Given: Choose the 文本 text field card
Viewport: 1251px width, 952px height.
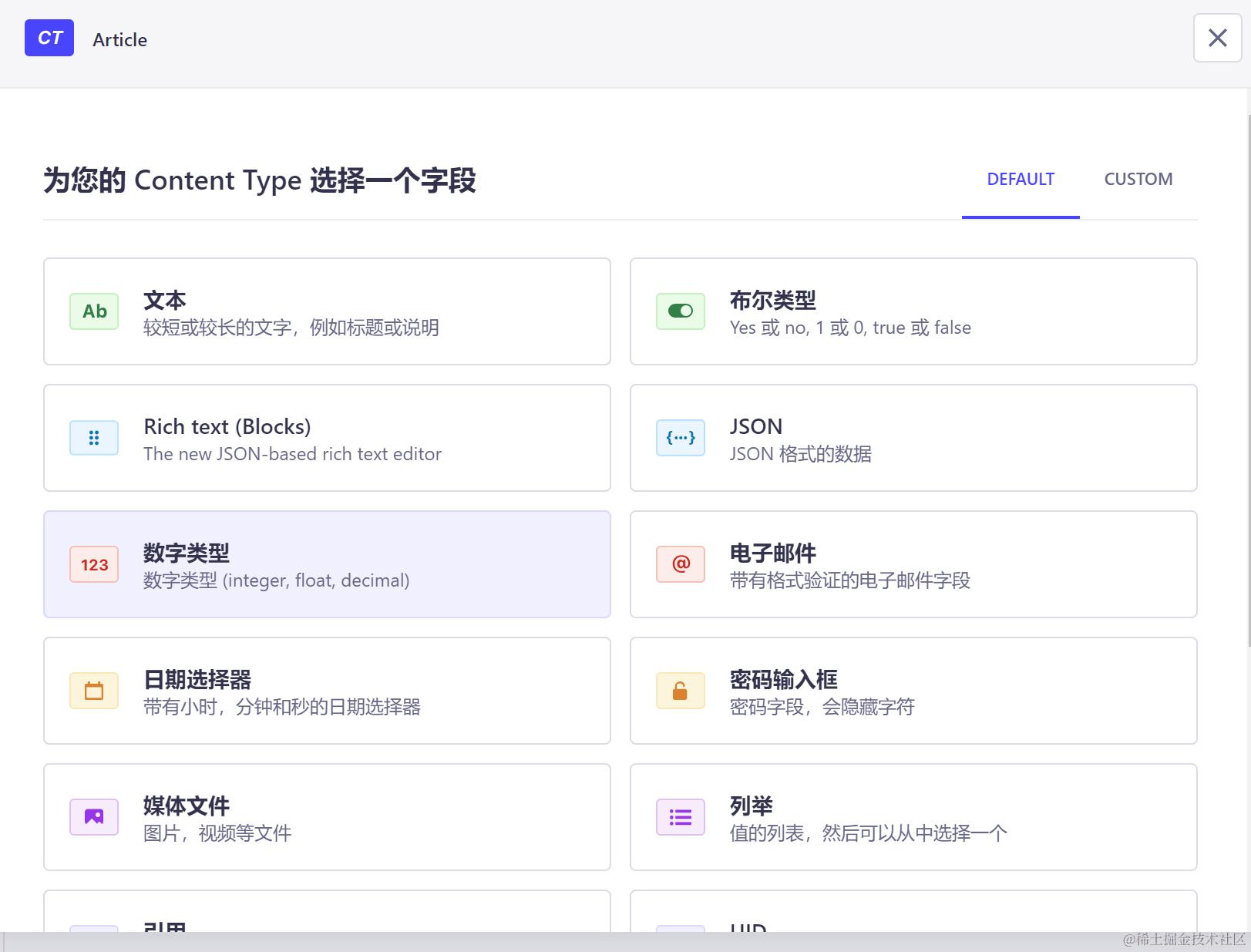Looking at the screenshot, I should click(327, 311).
